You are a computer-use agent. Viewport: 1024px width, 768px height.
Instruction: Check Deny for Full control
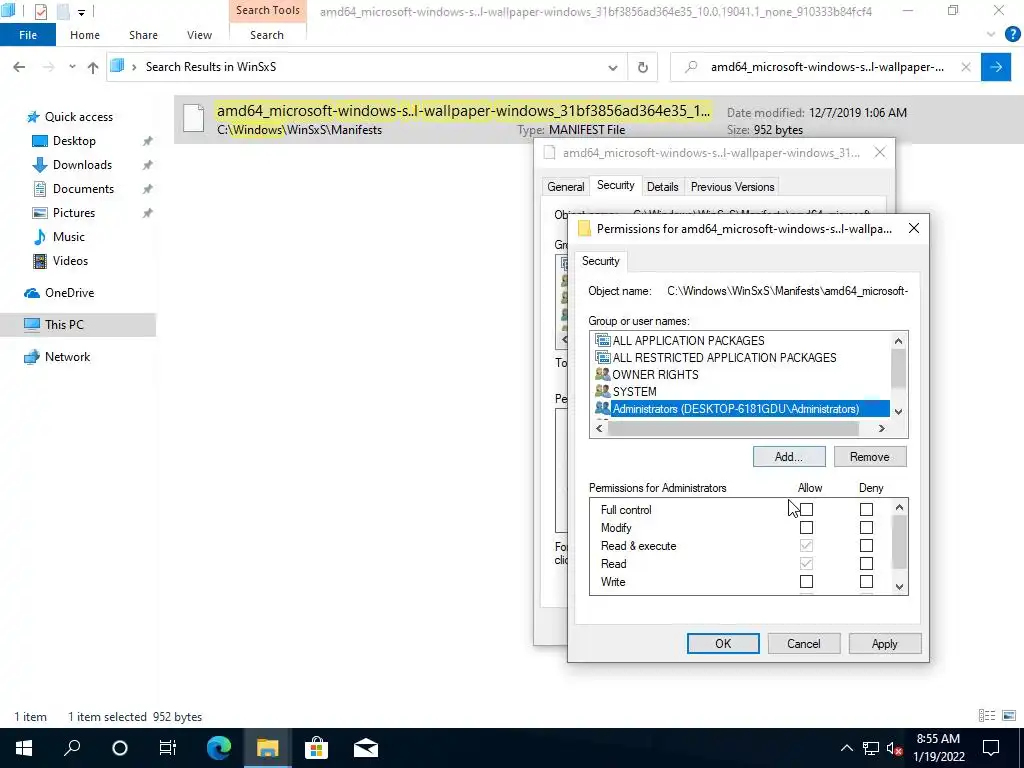point(866,509)
